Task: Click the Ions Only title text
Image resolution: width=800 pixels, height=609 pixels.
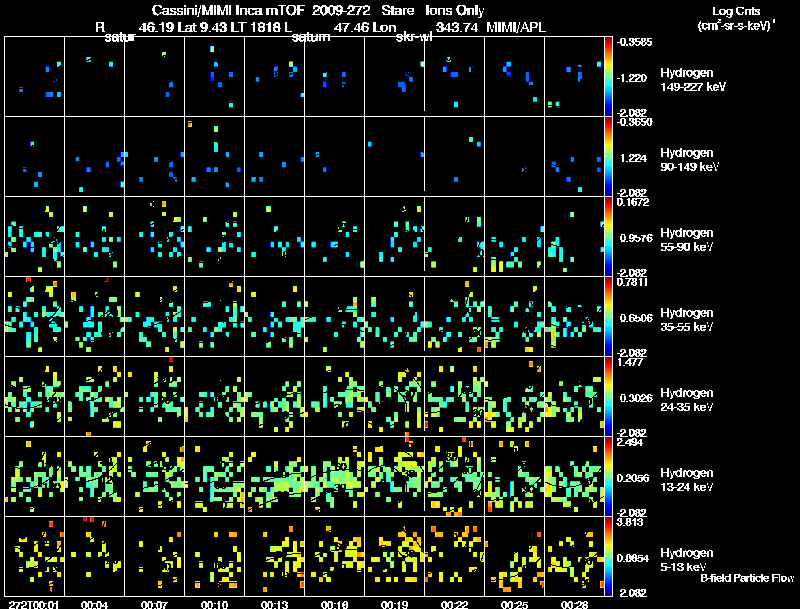Action: pyautogui.click(x=455, y=10)
